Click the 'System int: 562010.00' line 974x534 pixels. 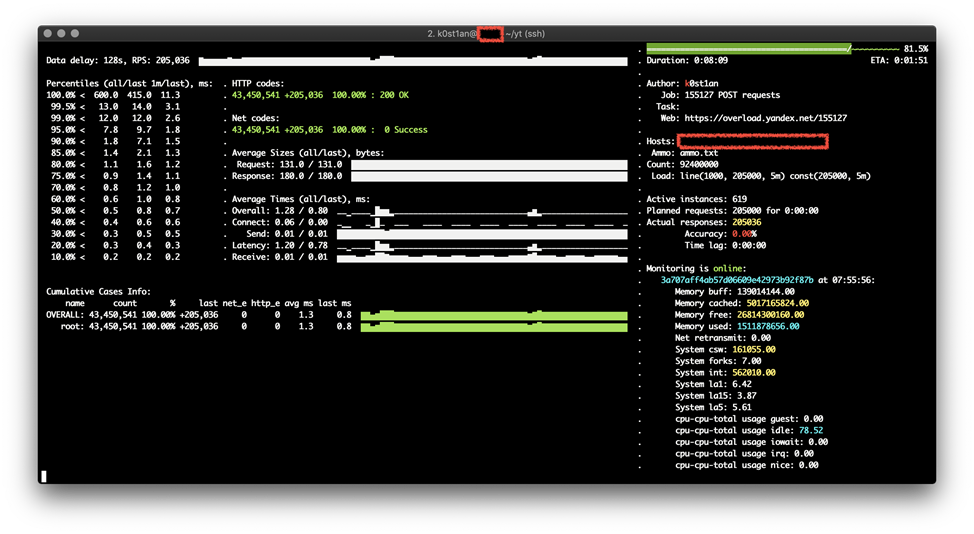pyautogui.click(x=725, y=373)
